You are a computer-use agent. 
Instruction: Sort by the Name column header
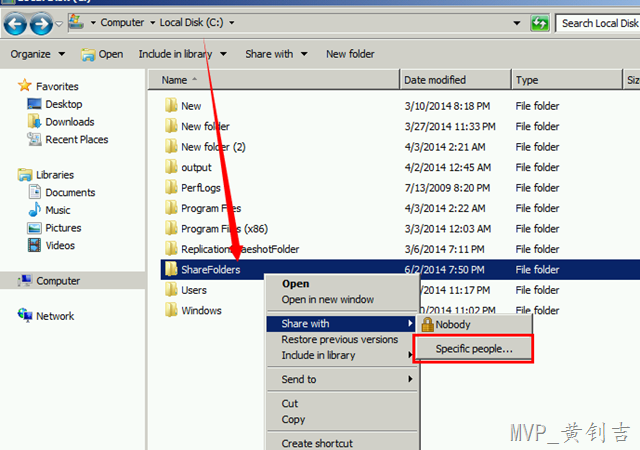coord(273,80)
